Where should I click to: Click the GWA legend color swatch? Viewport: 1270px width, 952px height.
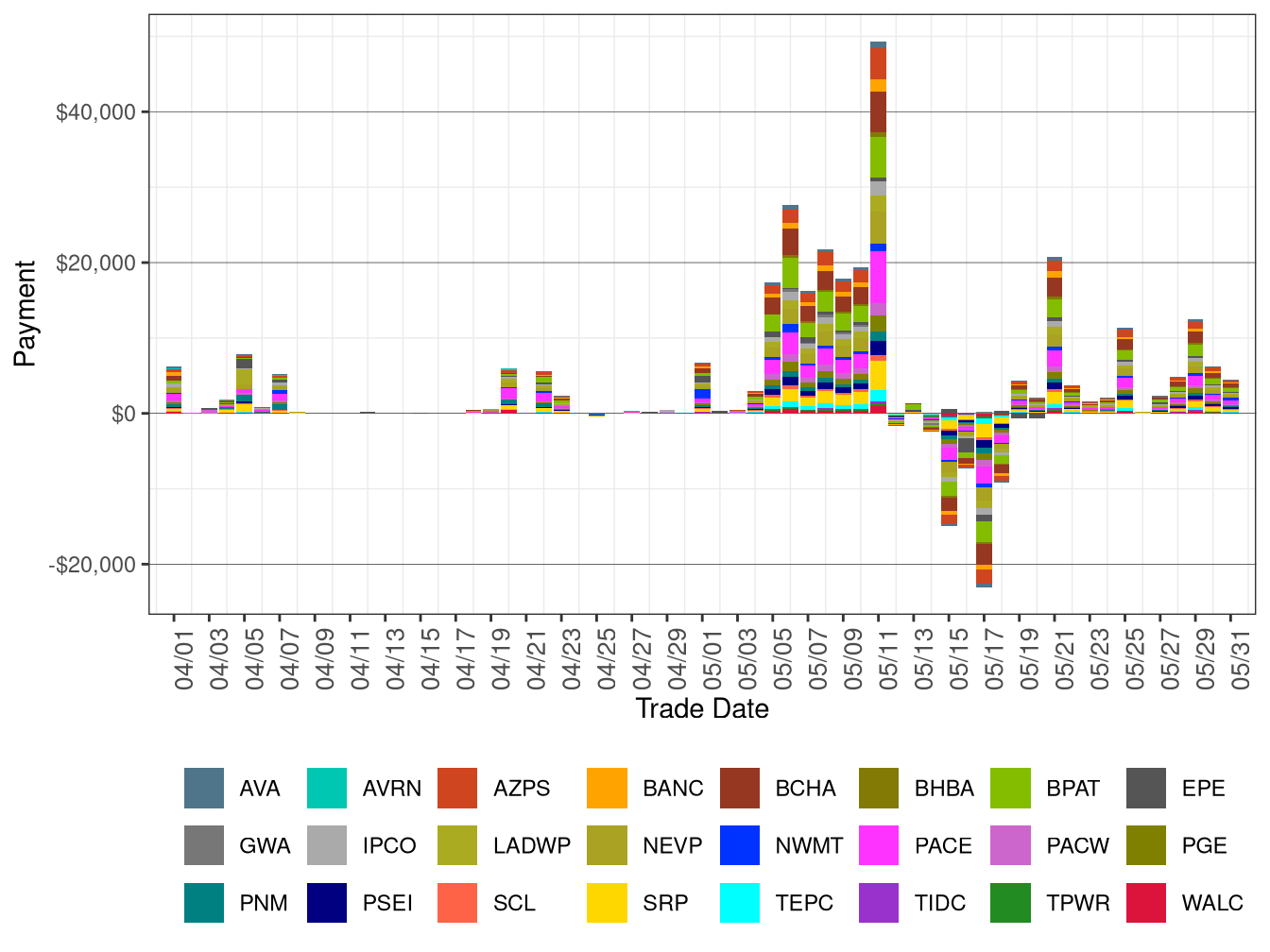(x=204, y=845)
